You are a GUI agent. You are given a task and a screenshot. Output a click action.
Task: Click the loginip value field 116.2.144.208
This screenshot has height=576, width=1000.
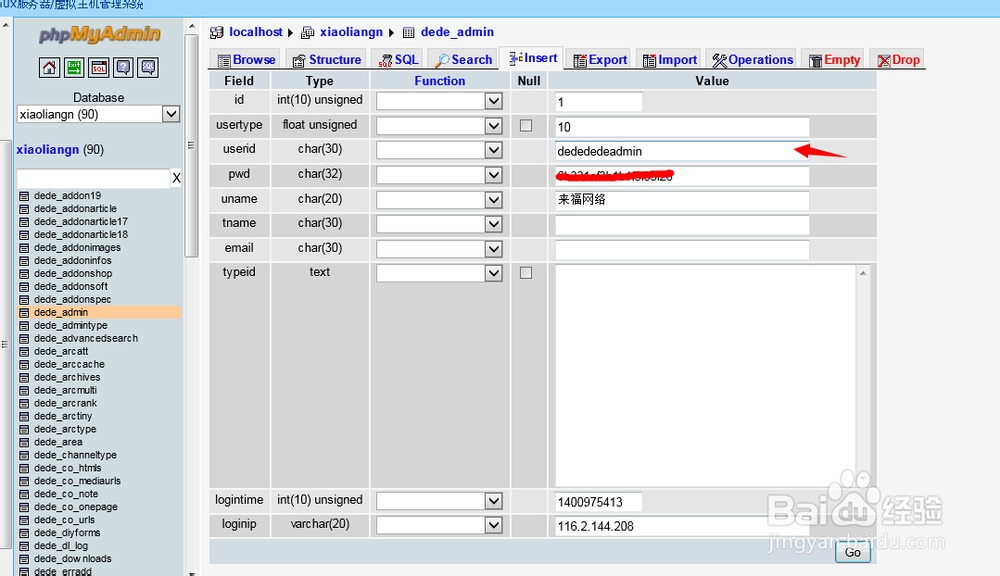tap(682, 526)
